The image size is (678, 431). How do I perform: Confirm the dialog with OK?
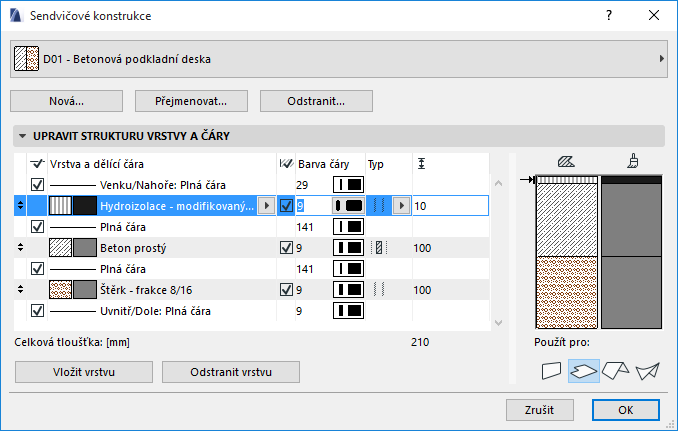tap(626, 410)
